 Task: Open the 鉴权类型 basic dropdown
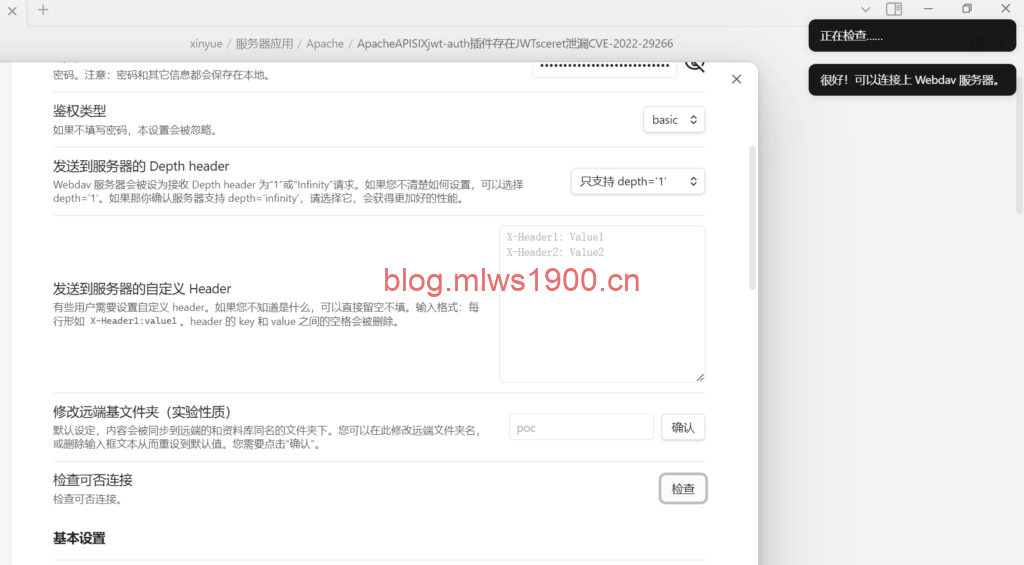[673, 120]
